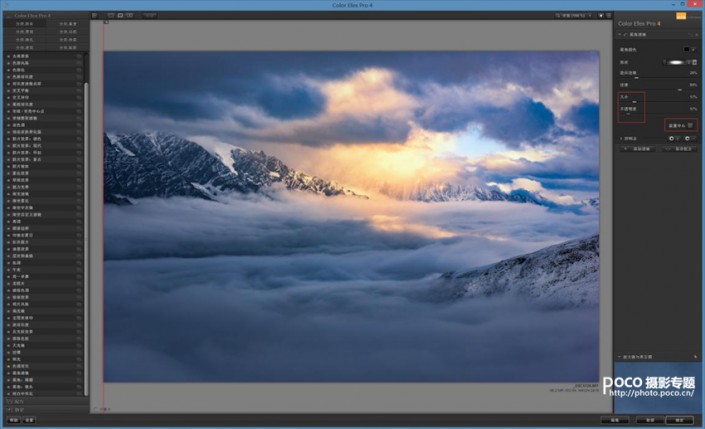The height and width of the screenshot is (429, 705).
Task: Select the single image preview mode icon
Action: [x=109, y=16]
